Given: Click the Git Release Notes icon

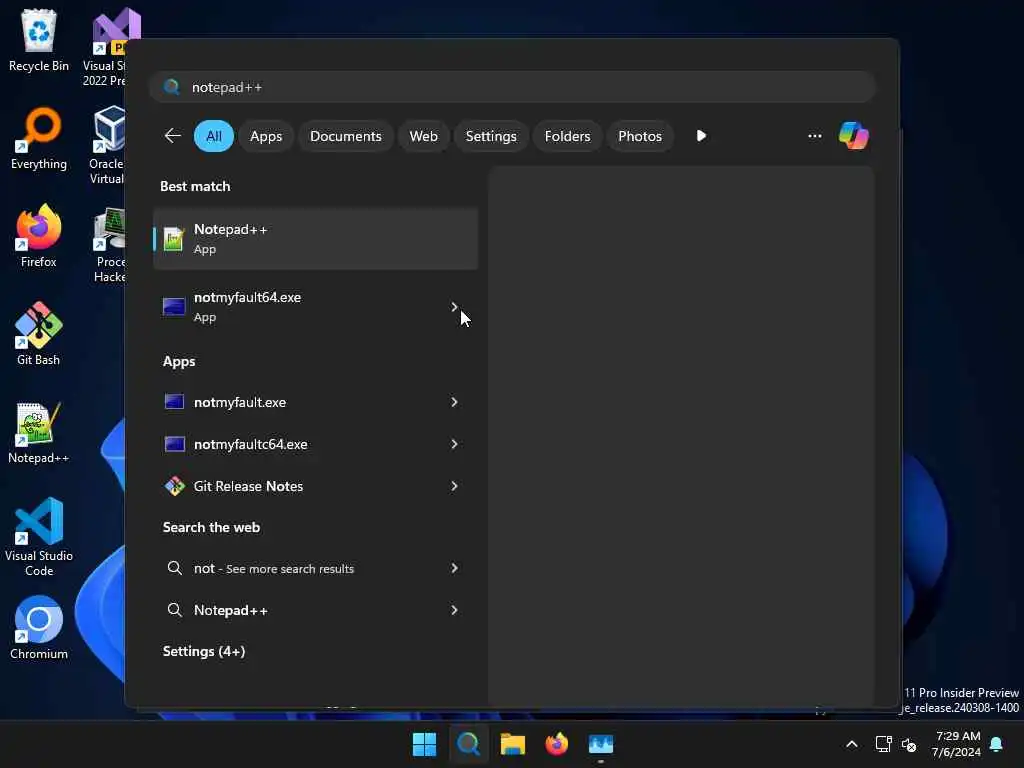Looking at the screenshot, I should point(174,486).
